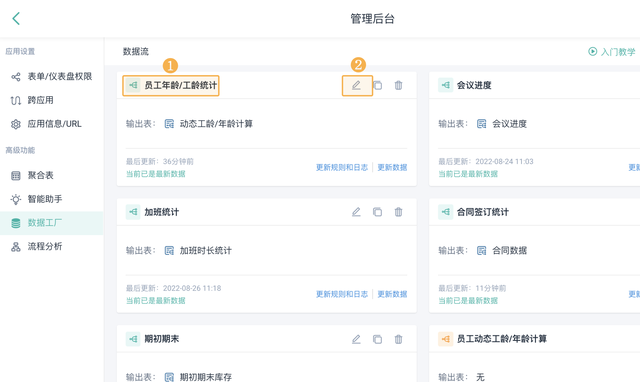
Task: Open 更新规则和日志 for 员工年龄/工龄统计
Action: [342, 167]
